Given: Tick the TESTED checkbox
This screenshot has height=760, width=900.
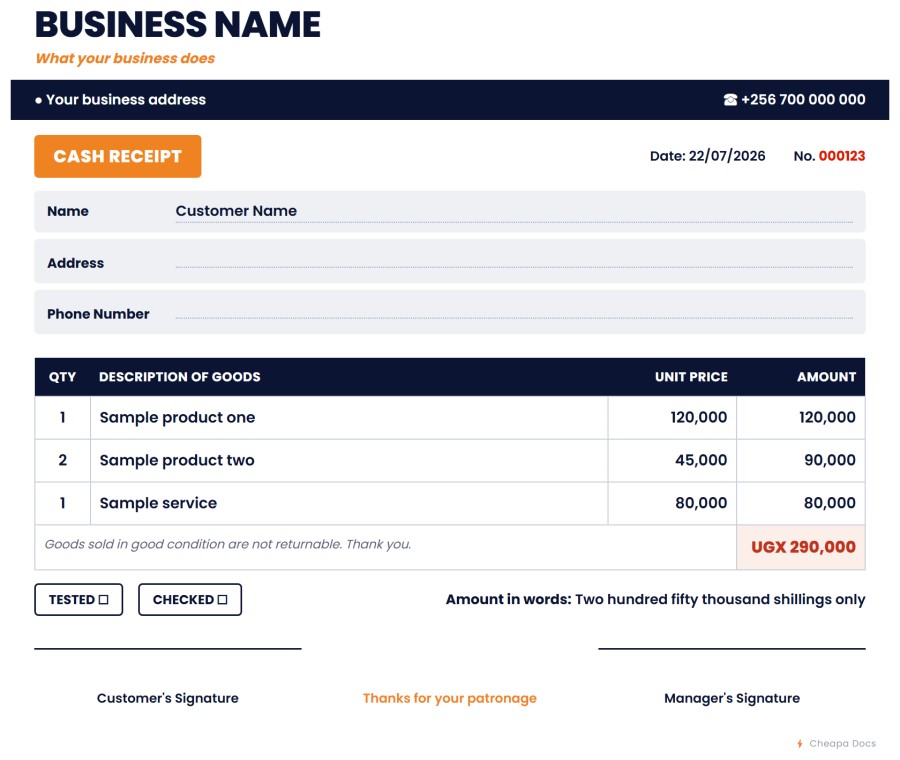Looking at the screenshot, I should 103,599.
